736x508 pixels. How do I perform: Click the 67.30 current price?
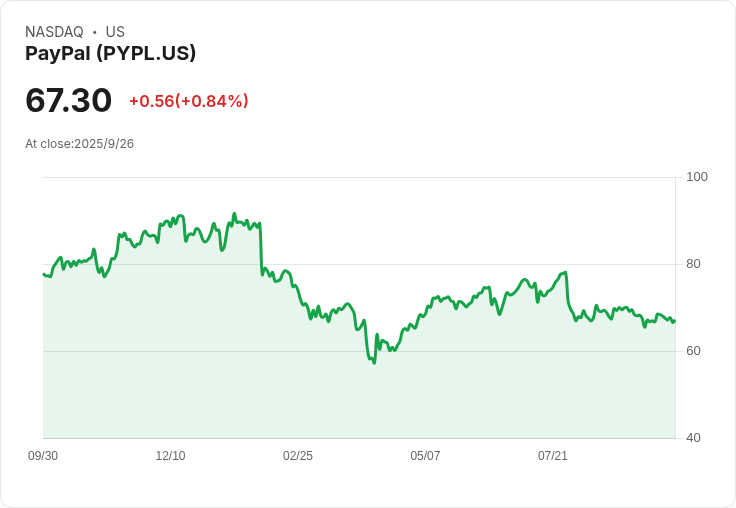69,100
